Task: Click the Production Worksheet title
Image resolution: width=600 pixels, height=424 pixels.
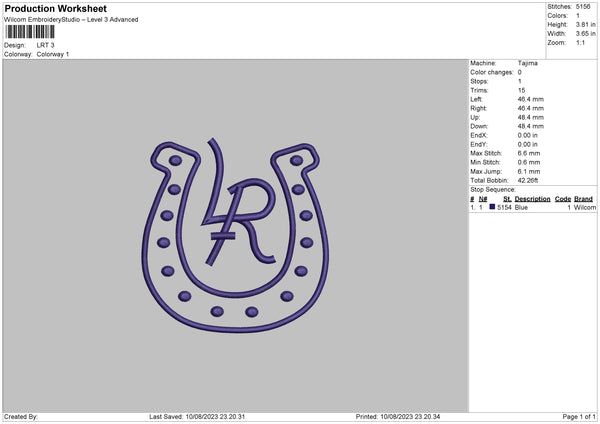Action: [55, 8]
